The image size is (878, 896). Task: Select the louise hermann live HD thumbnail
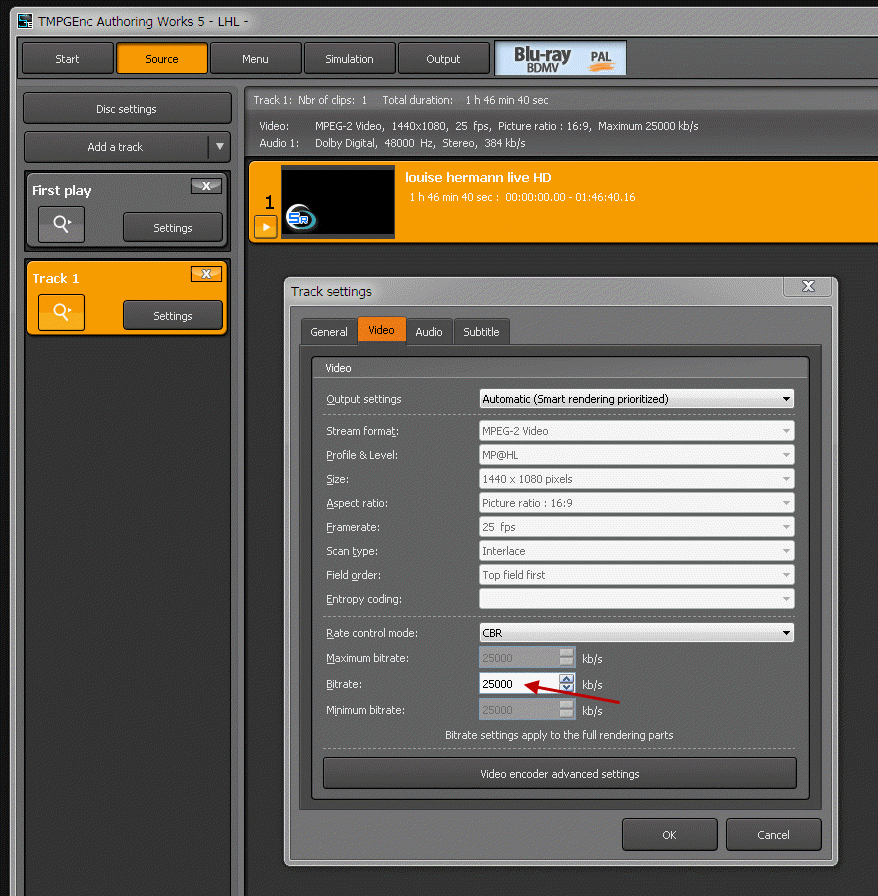coord(338,202)
